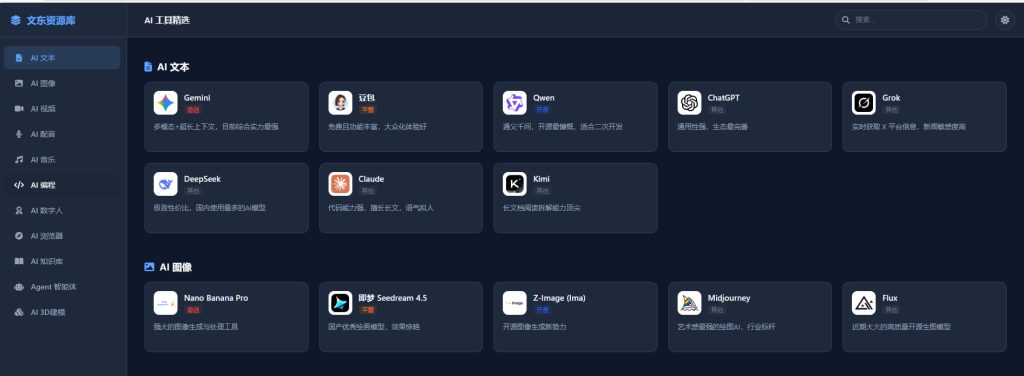Image resolution: width=1024 pixels, height=376 pixels.
Task: Click the music note icon for AI 音乐
Action: coord(19,159)
